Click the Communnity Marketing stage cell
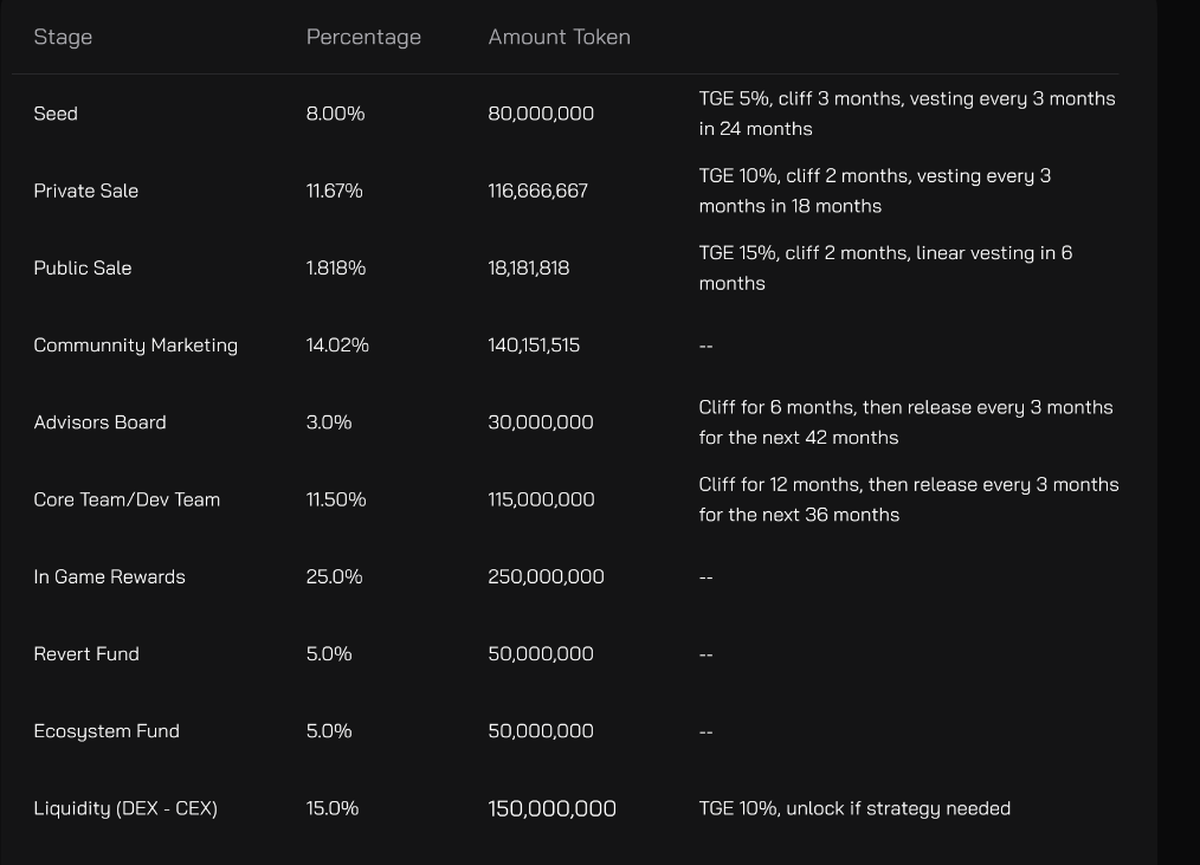Viewport: 1200px width, 865px height. point(136,345)
